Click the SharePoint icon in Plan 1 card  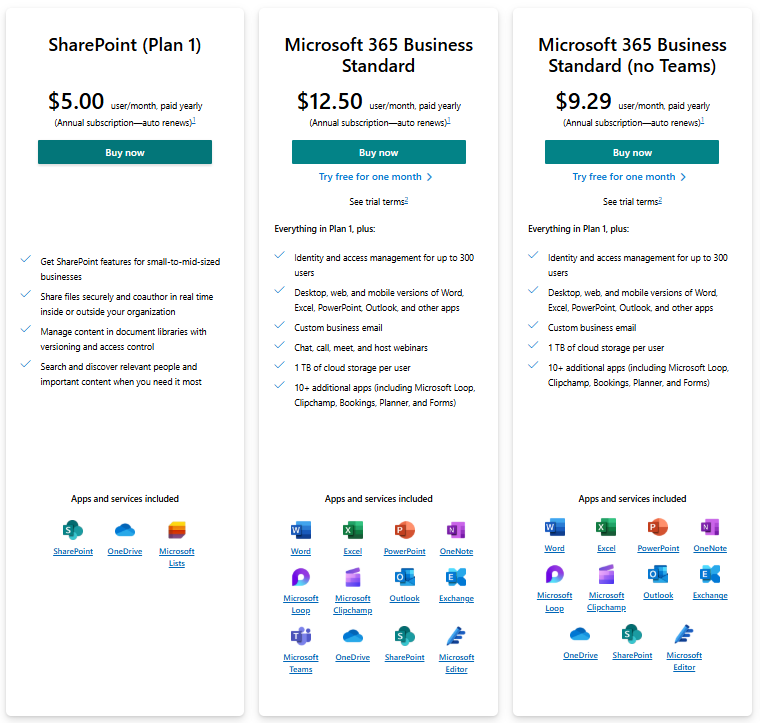[x=73, y=530]
